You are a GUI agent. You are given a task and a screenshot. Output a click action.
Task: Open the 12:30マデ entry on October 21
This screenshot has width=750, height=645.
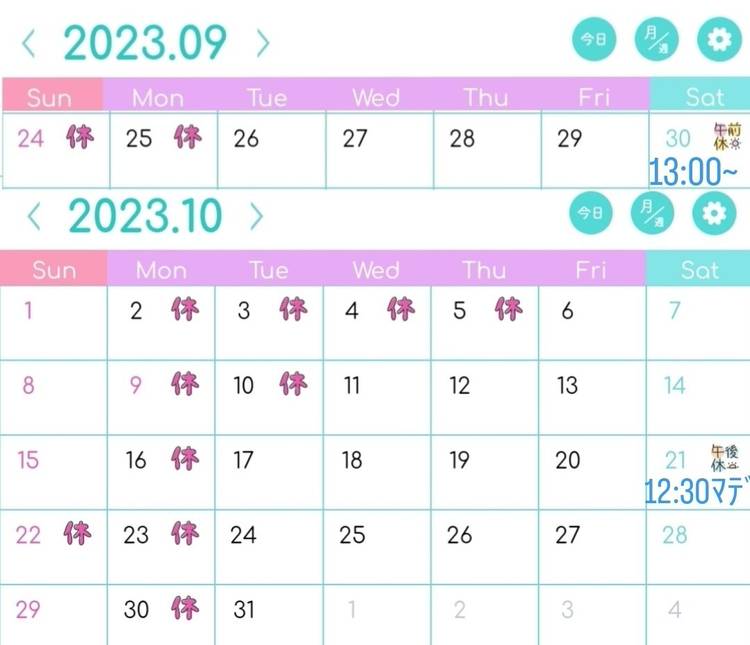click(x=697, y=492)
